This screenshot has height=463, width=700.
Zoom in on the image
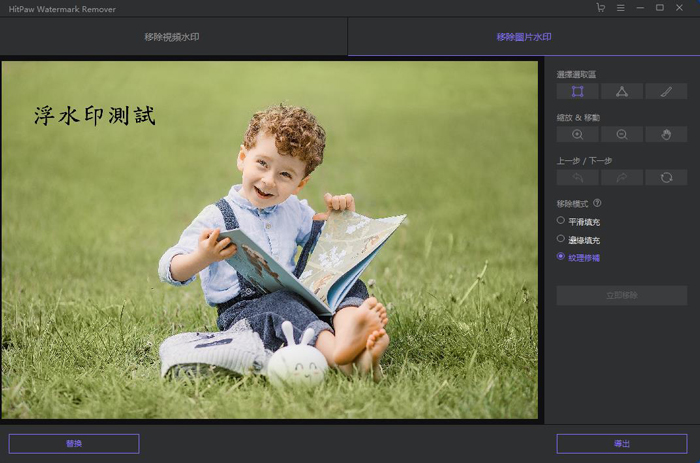578,134
